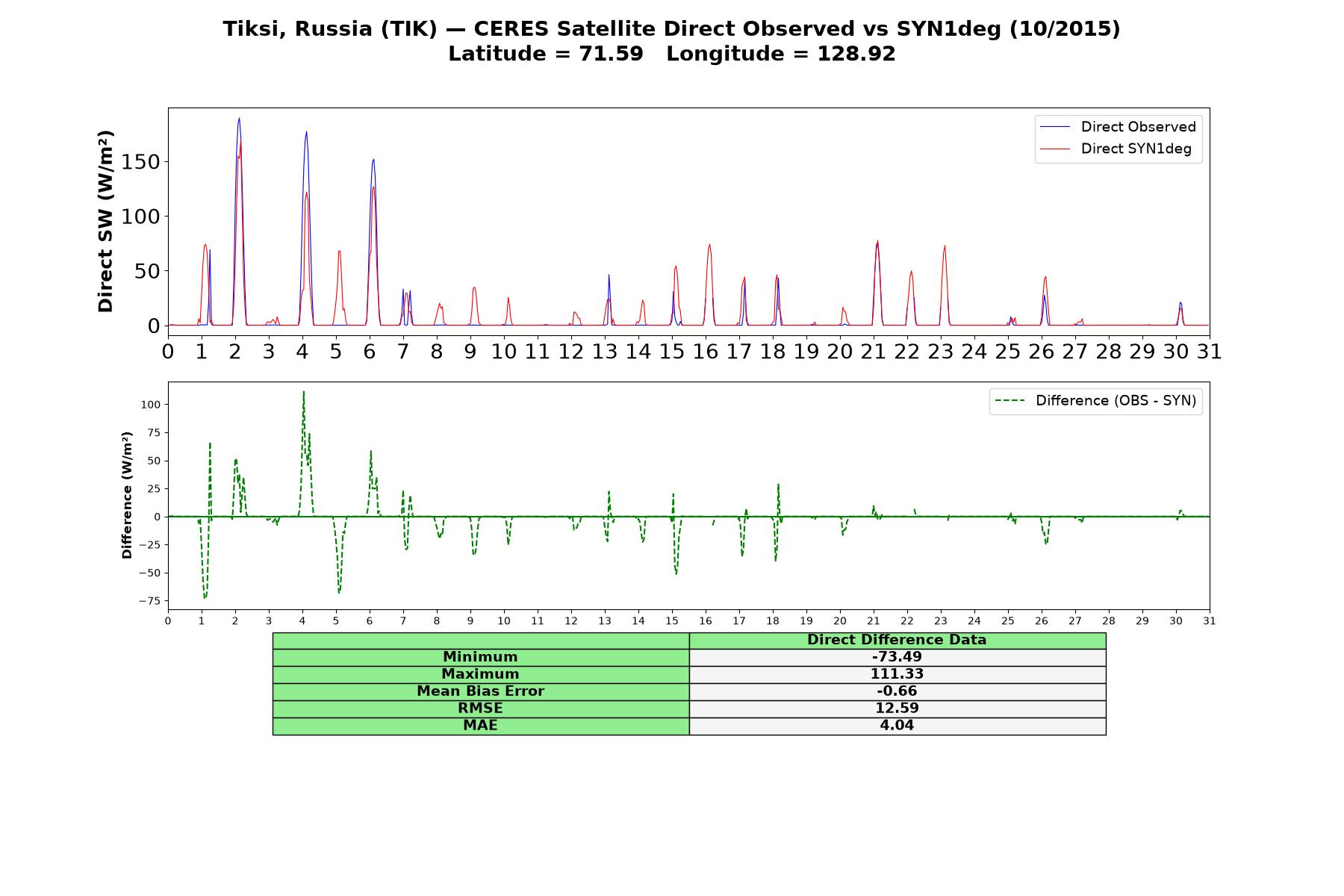Click the blue line swatch in legend
Image resolution: width=1344 pixels, height=896 pixels.
tap(1055, 127)
